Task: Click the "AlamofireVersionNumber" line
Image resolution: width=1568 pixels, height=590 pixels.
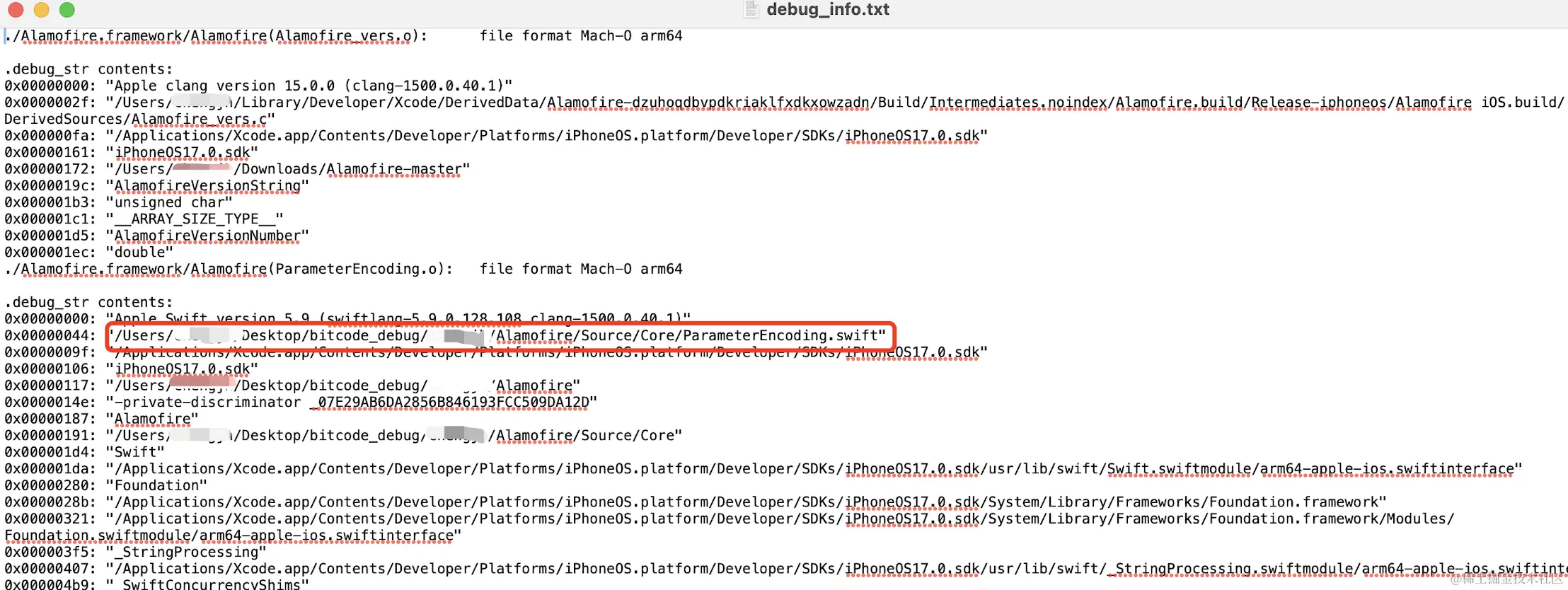Action: tap(156, 236)
